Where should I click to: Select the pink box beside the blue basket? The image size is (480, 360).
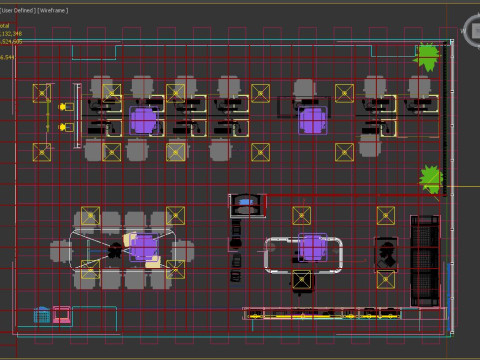coord(62,315)
